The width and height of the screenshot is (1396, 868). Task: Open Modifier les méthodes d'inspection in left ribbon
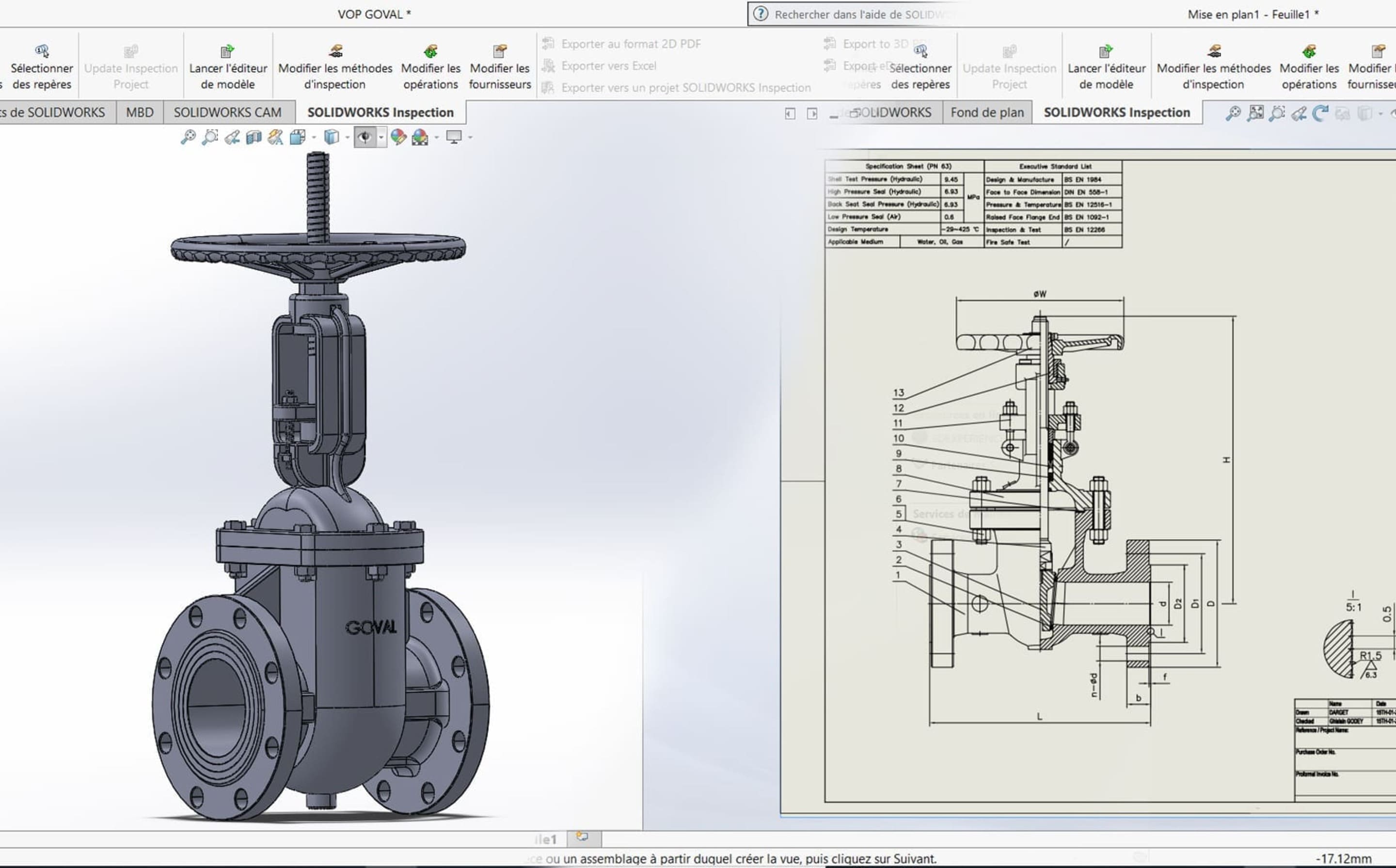pyautogui.click(x=335, y=67)
